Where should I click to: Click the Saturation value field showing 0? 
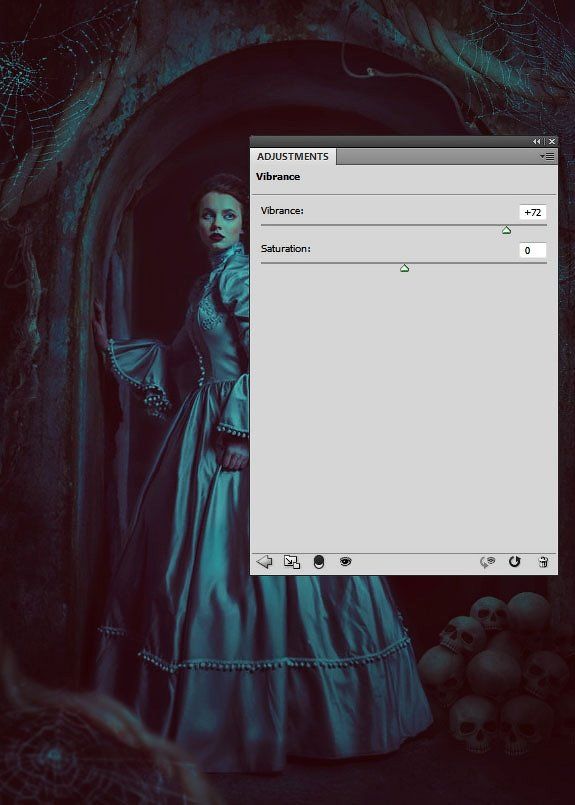coord(532,250)
